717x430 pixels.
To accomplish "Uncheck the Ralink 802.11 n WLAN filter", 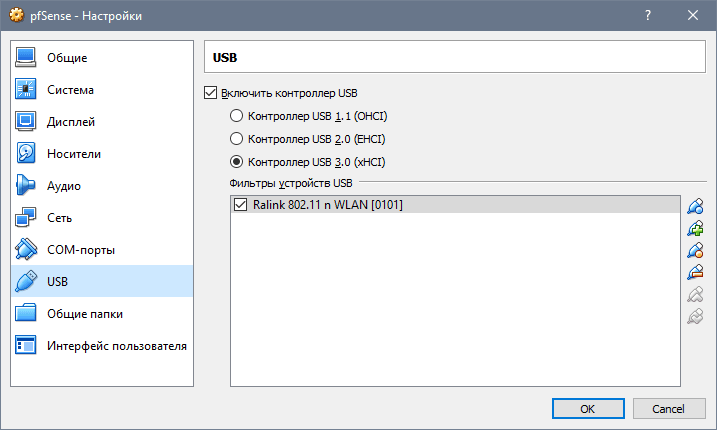I will coord(240,205).
